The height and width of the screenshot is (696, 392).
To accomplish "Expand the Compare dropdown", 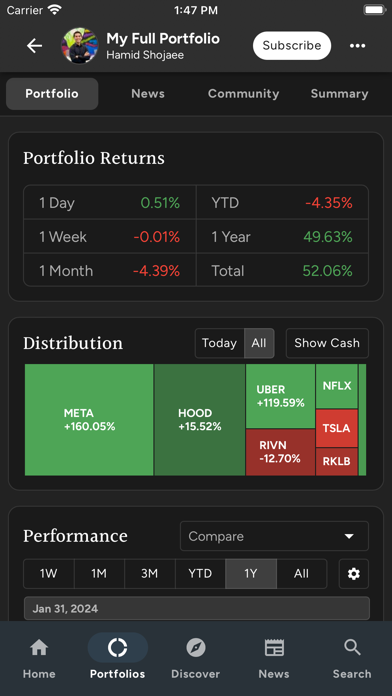I will pyautogui.click(x=274, y=536).
